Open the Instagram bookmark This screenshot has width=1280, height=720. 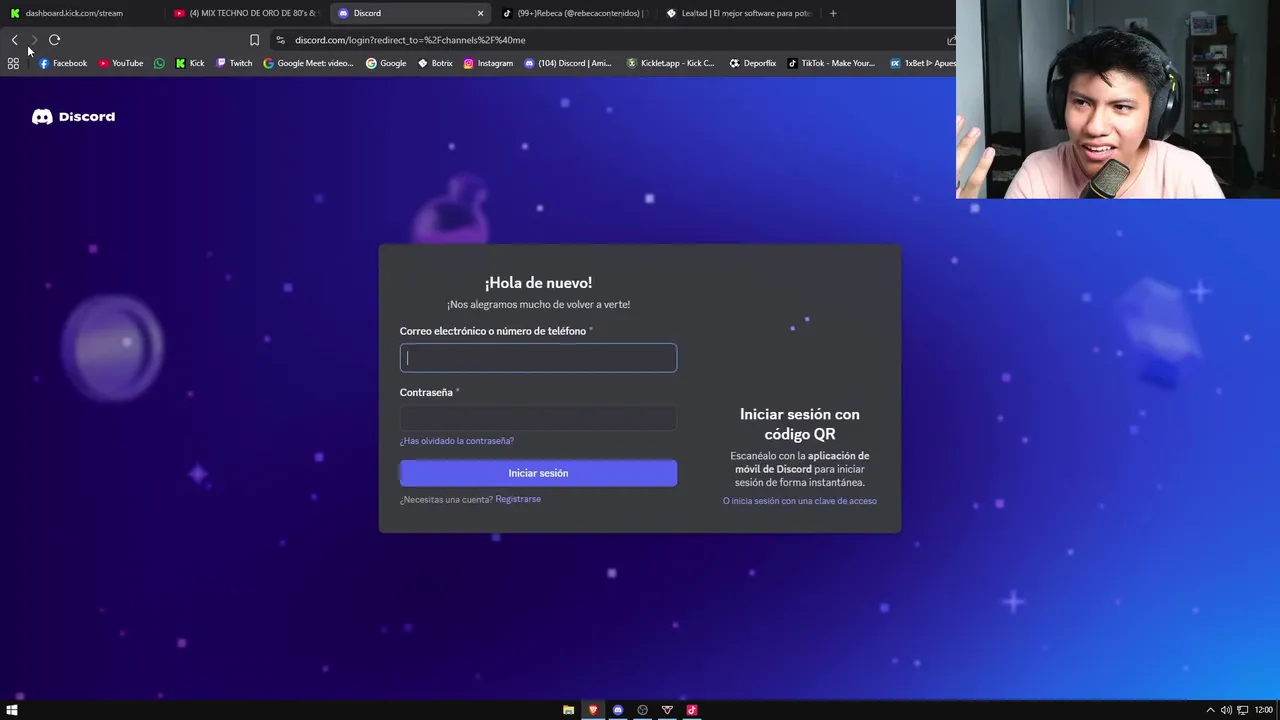488,63
